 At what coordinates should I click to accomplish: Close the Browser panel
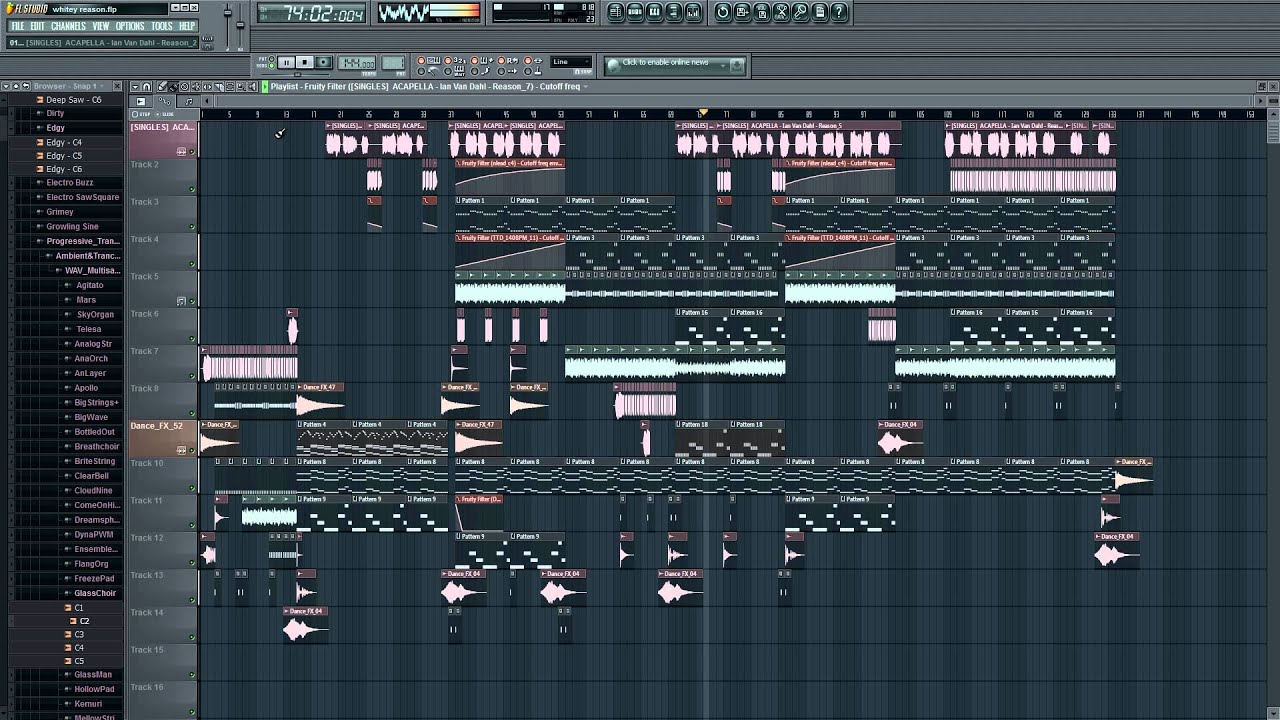pyautogui.click(x=117, y=86)
